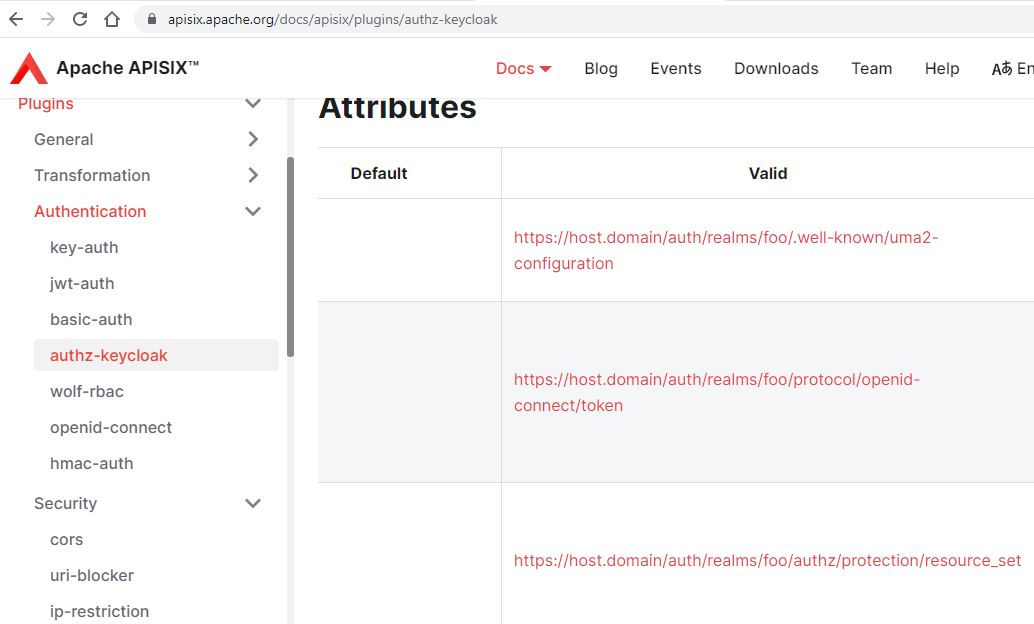The height and width of the screenshot is (624, 1034).
Task: Reload the page with the refresh icon
Action: tap(80, 19)
